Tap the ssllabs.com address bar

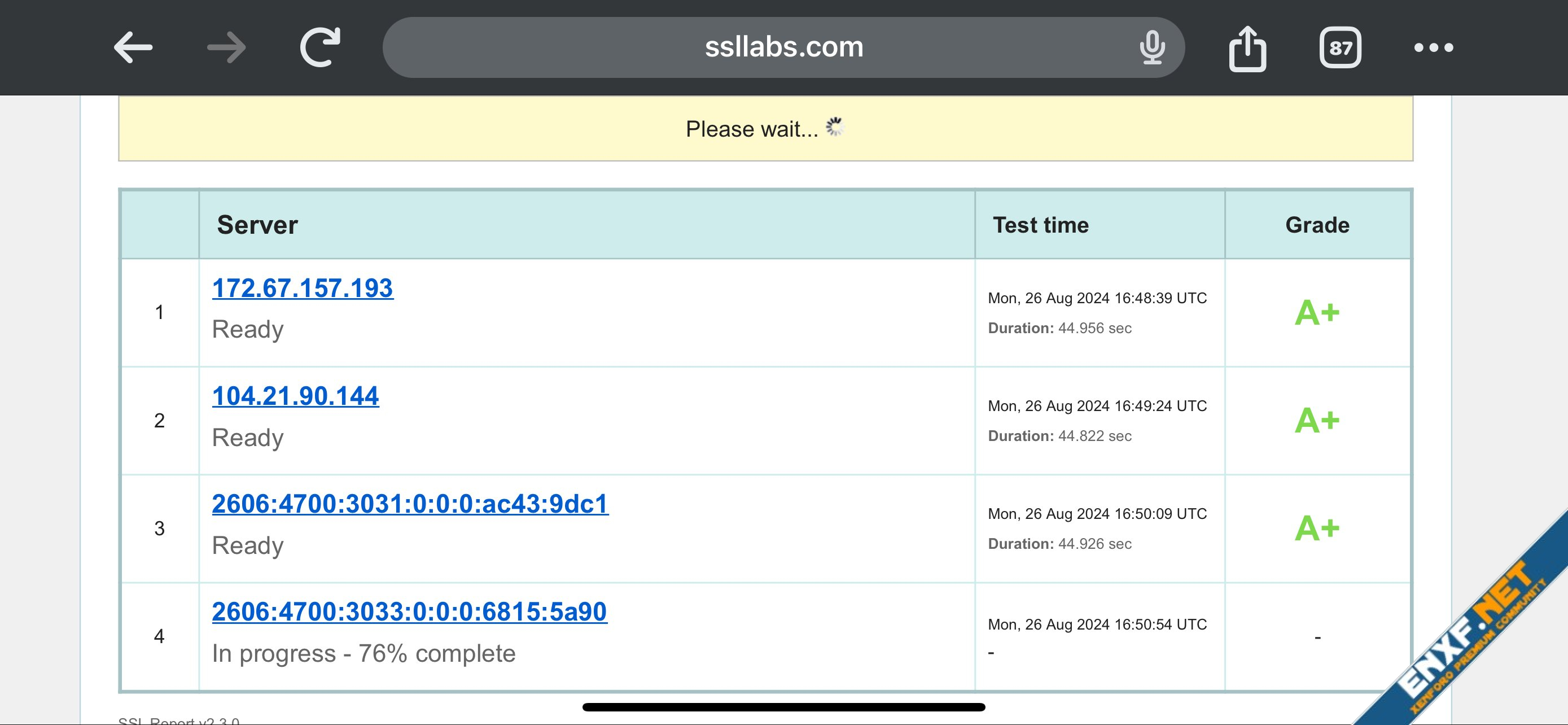pyautogui.click(x=783, y=47)
